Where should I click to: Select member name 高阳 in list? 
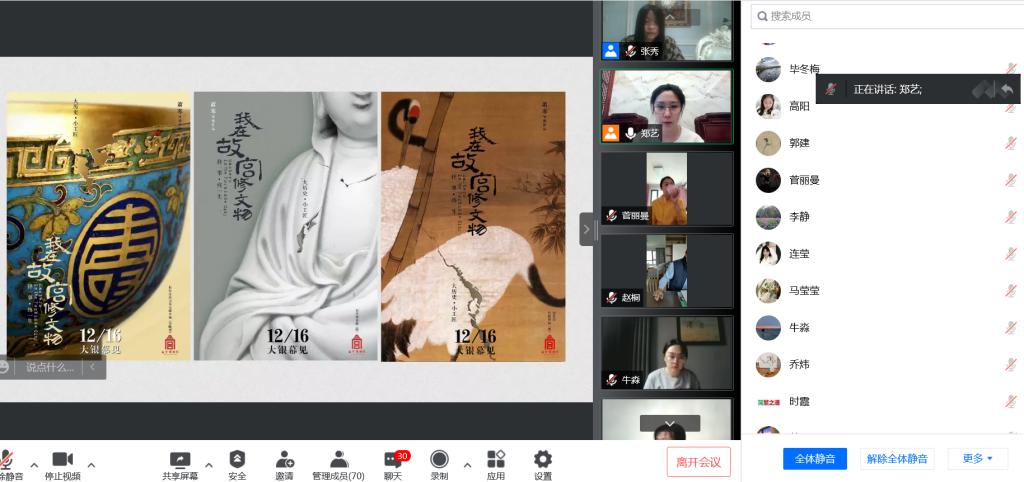[x=799, y=106]
